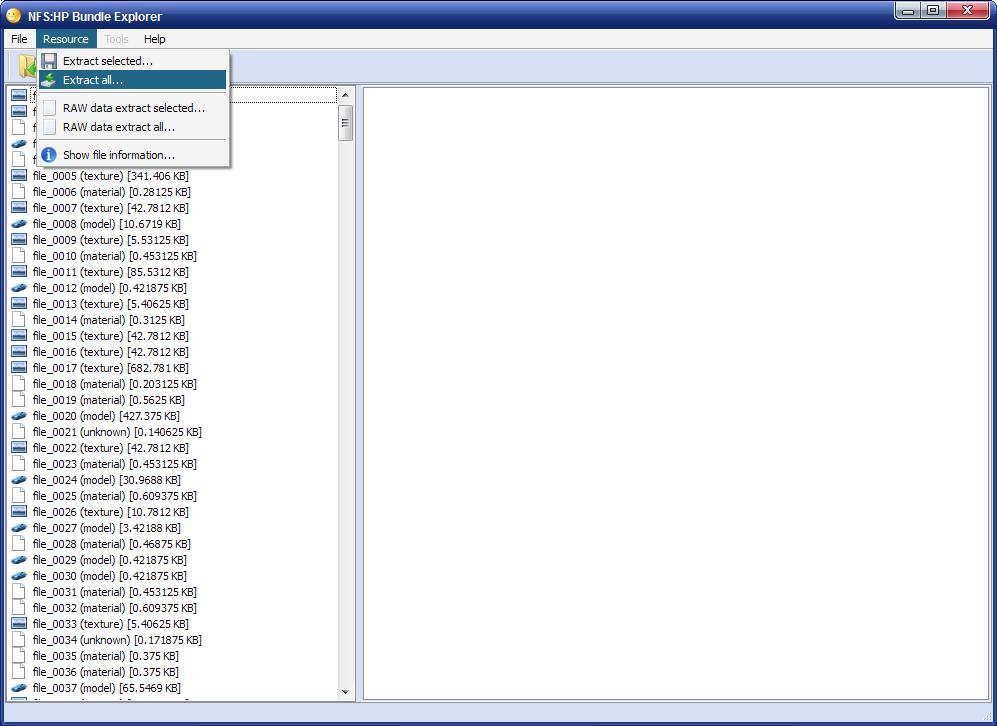The image size is (997, 726).
Task: Open the Help menu
Action: 155,39
